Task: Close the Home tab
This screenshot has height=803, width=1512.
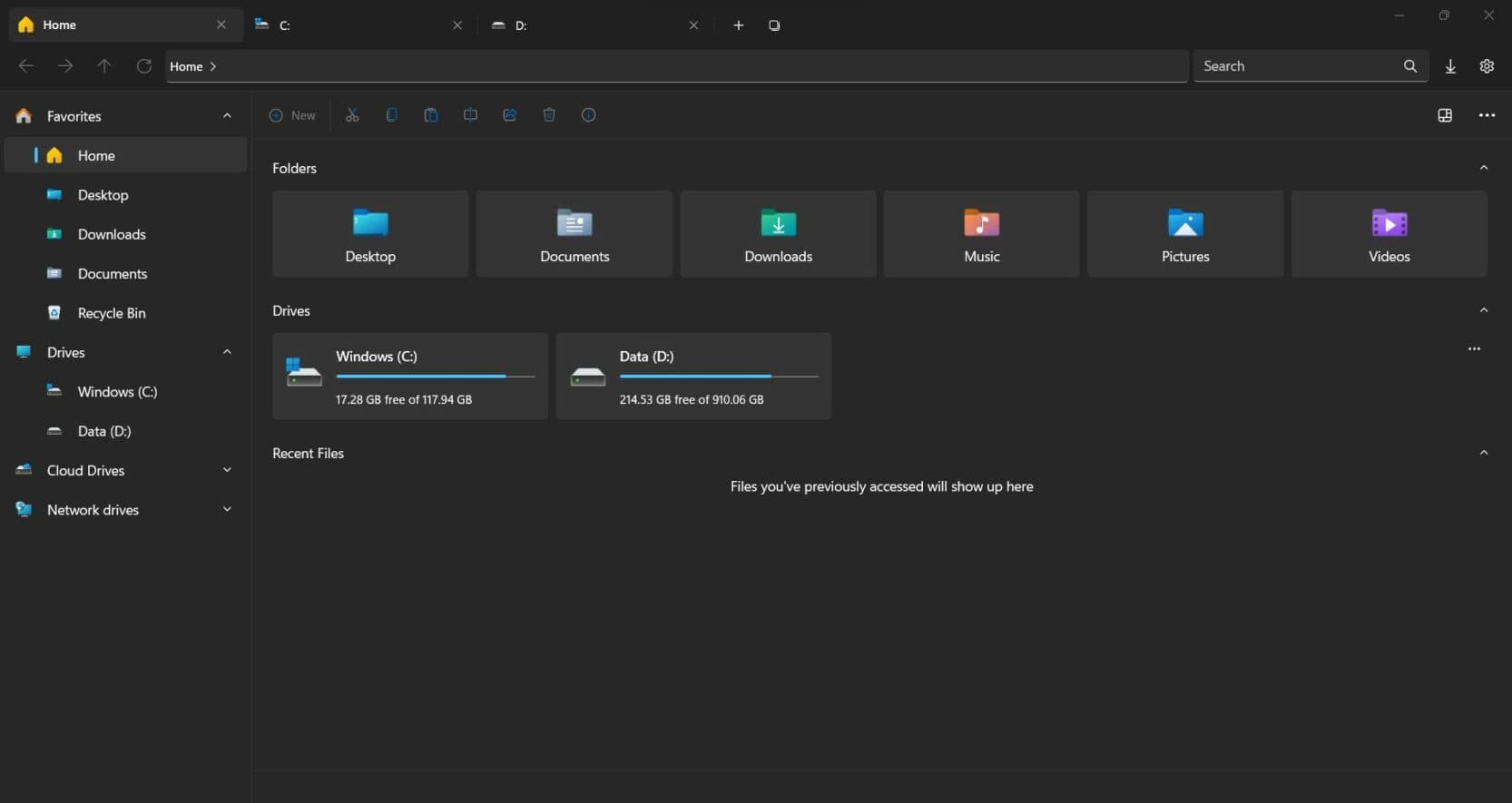Action: (x=221, y=24)
